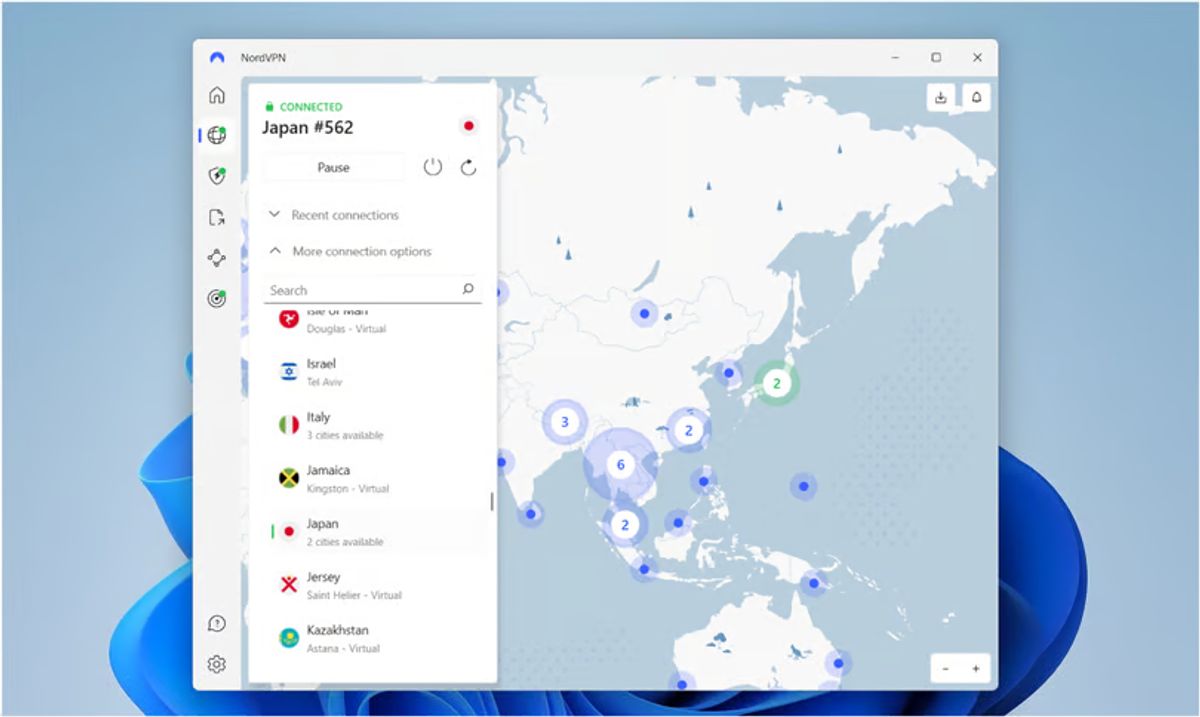Select Japan from country list
The width and height of the screenshot is (1200, 717).
point(372,532)
